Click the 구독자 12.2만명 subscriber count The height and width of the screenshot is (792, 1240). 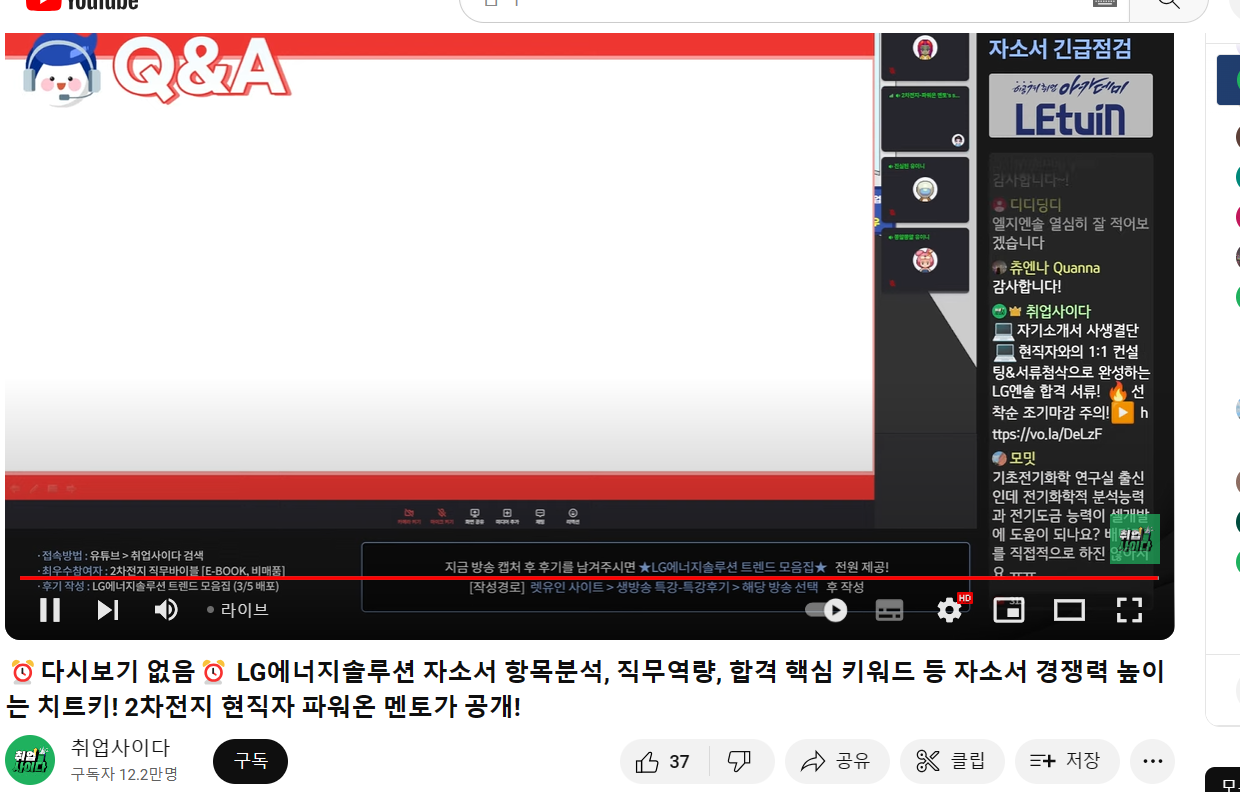(x=125, y=774)
